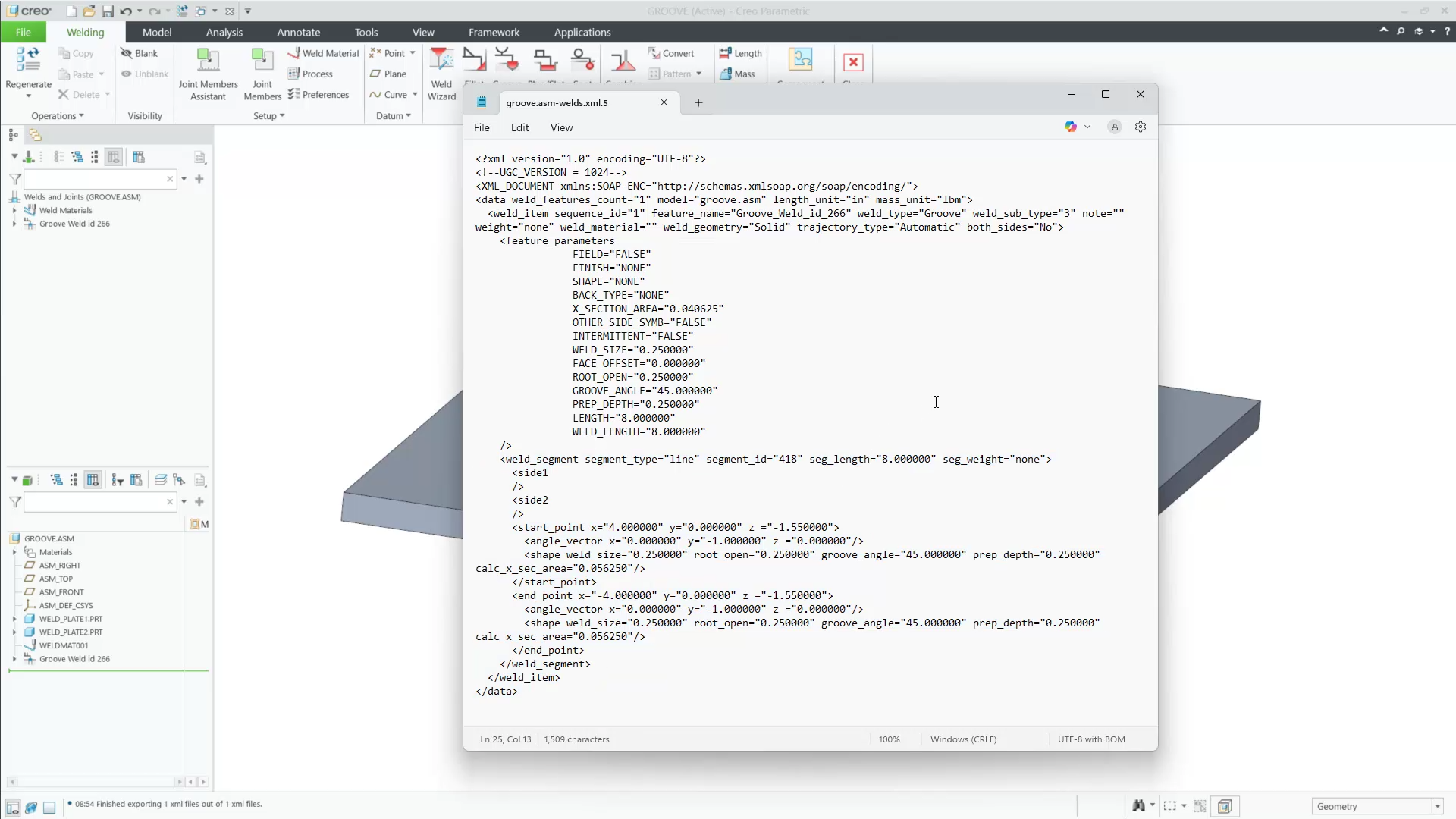
Task: Expand the Weld Materials tree node
Action: point(14,210)
